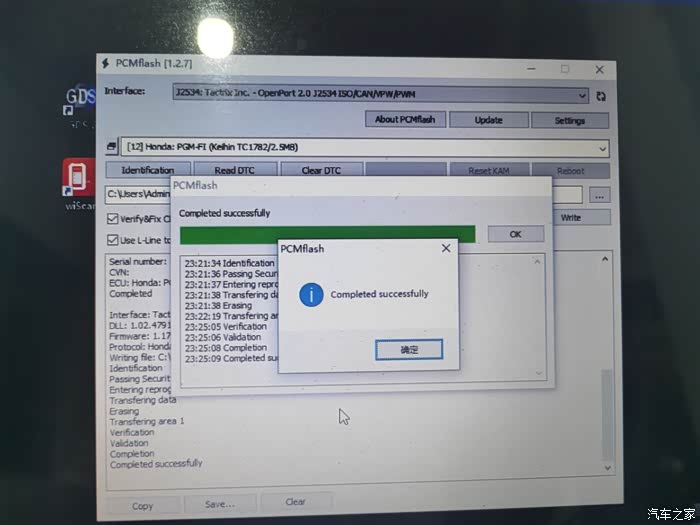Click the 确定 confirmation button
This screenshot has height=525, width=700.
409,350
